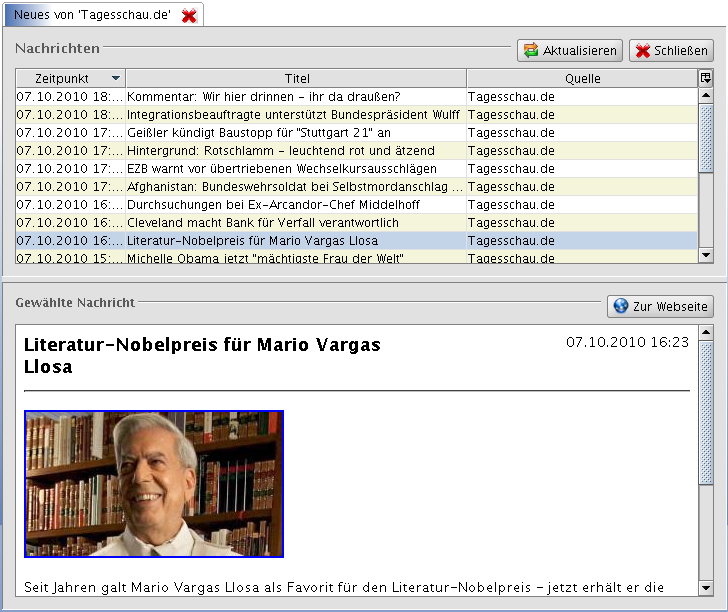Select 'Cleveland macht Bank' news row
This screenshot has height=612, width=728.
click(262, 222)
